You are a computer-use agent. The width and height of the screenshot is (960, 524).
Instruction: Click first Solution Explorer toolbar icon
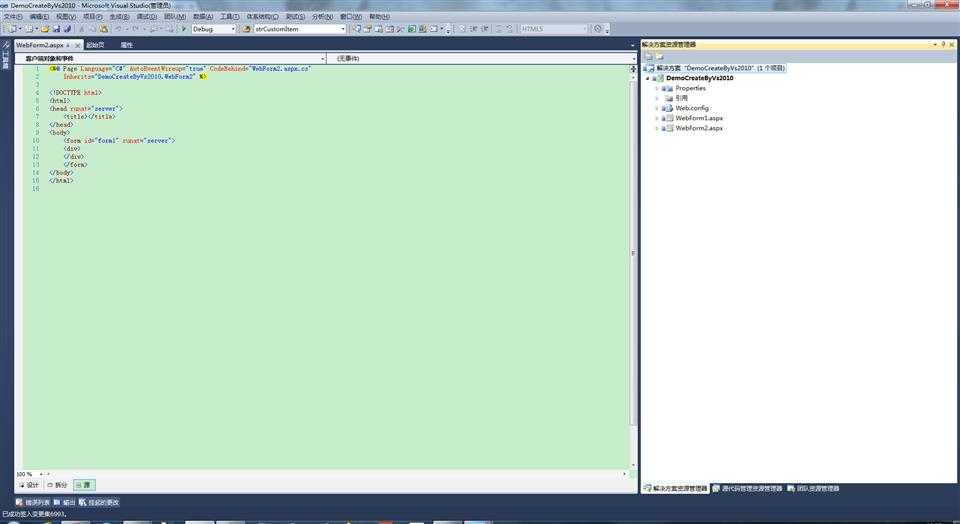pos(649,56)
